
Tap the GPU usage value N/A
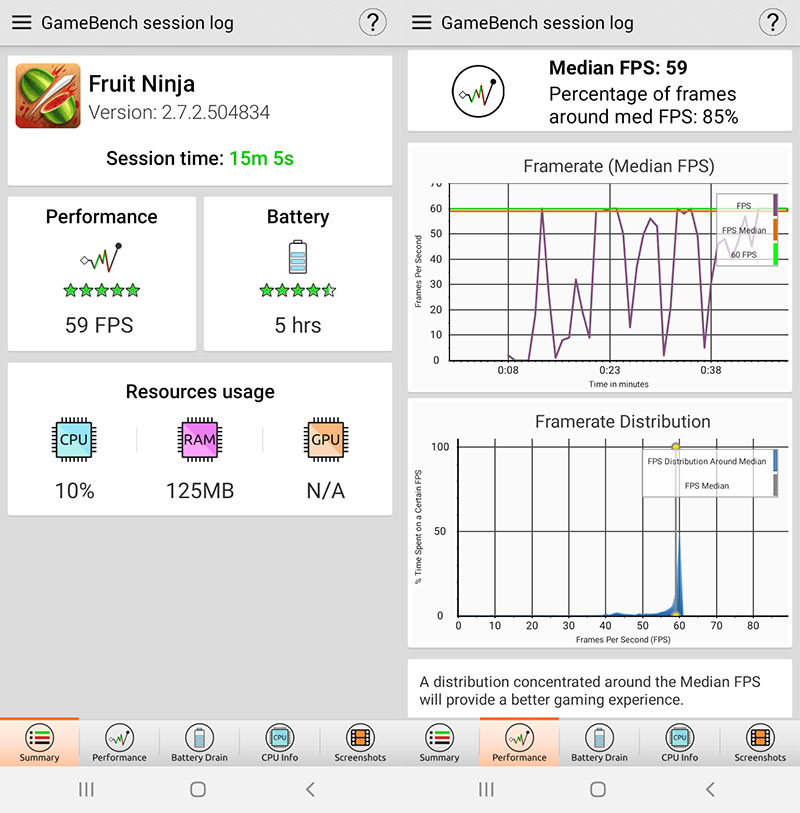(326, 490)
